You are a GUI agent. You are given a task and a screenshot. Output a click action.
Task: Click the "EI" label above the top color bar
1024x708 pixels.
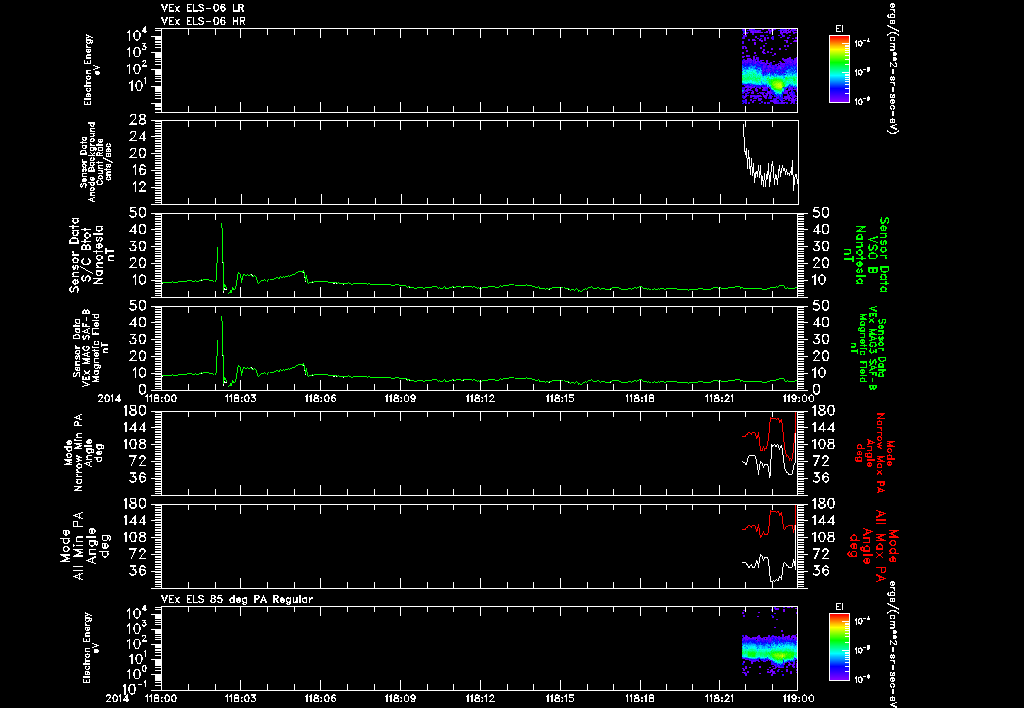point(839,29)
